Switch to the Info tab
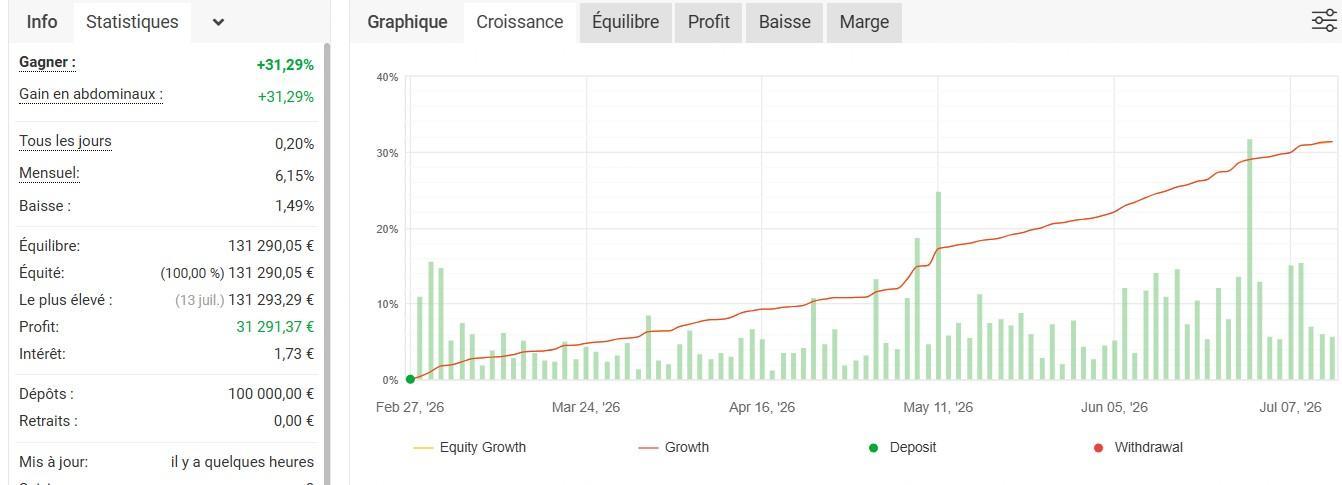 [x=42, y=22]
